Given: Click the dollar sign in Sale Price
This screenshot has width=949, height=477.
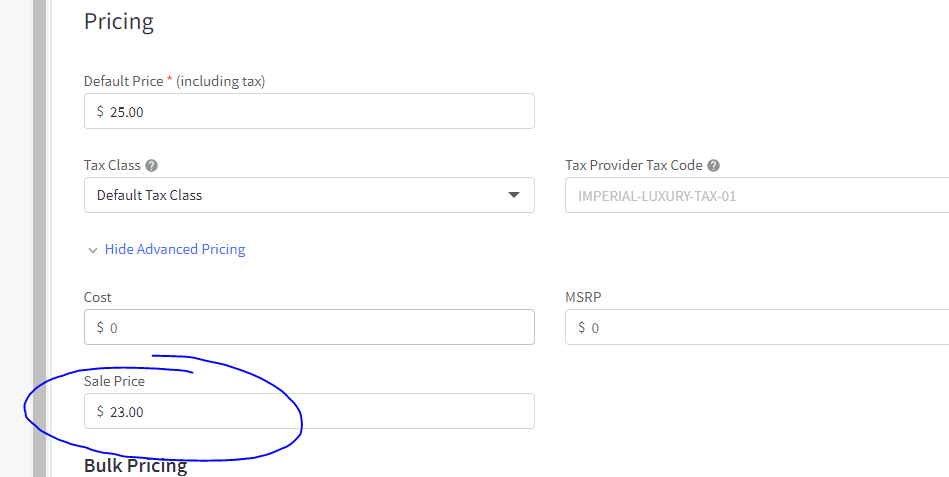Looking at the screenshot, I should coord(100,411).
